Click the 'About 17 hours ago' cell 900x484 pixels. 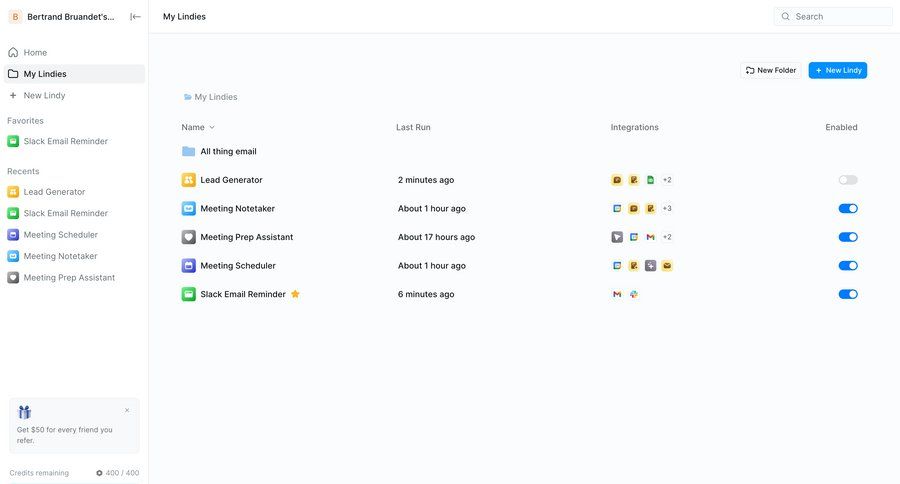tap(436, 237)
